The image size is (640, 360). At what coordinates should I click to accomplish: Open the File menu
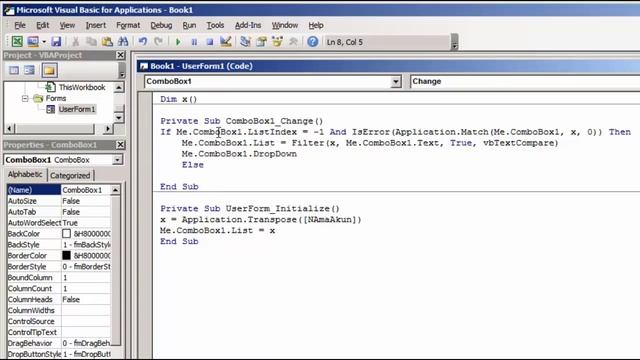[20, 25]
